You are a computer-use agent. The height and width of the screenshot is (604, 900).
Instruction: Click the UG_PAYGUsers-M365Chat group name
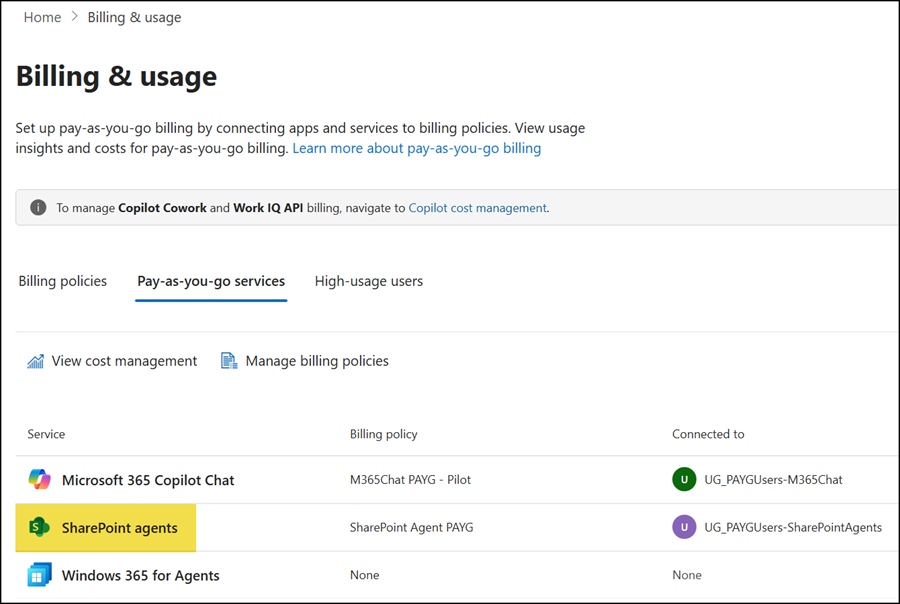[x=773, y=479]
